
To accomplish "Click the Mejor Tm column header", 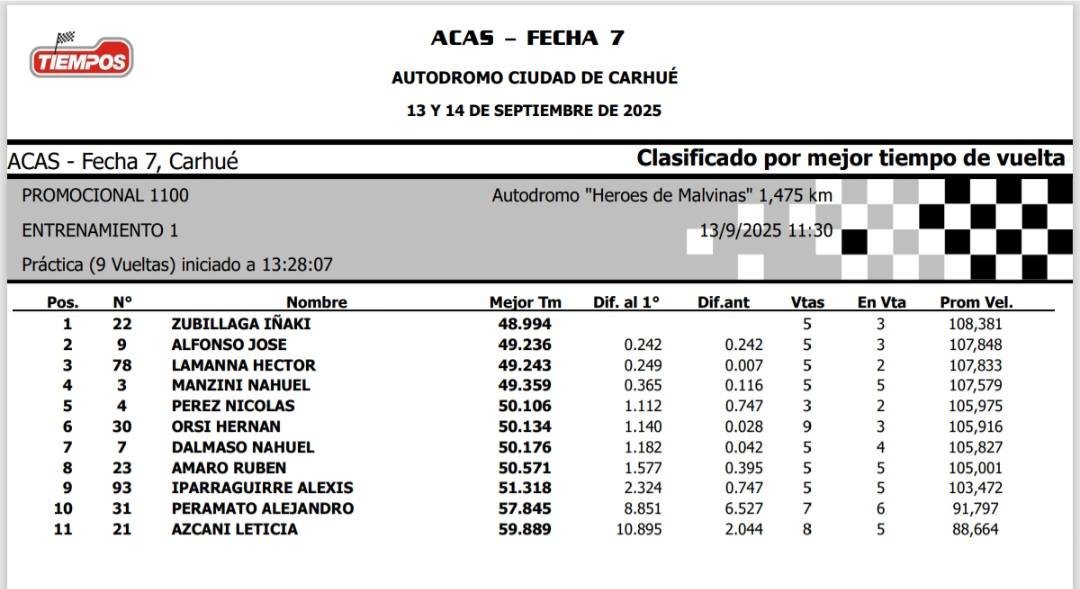I will tap(525, 302).
